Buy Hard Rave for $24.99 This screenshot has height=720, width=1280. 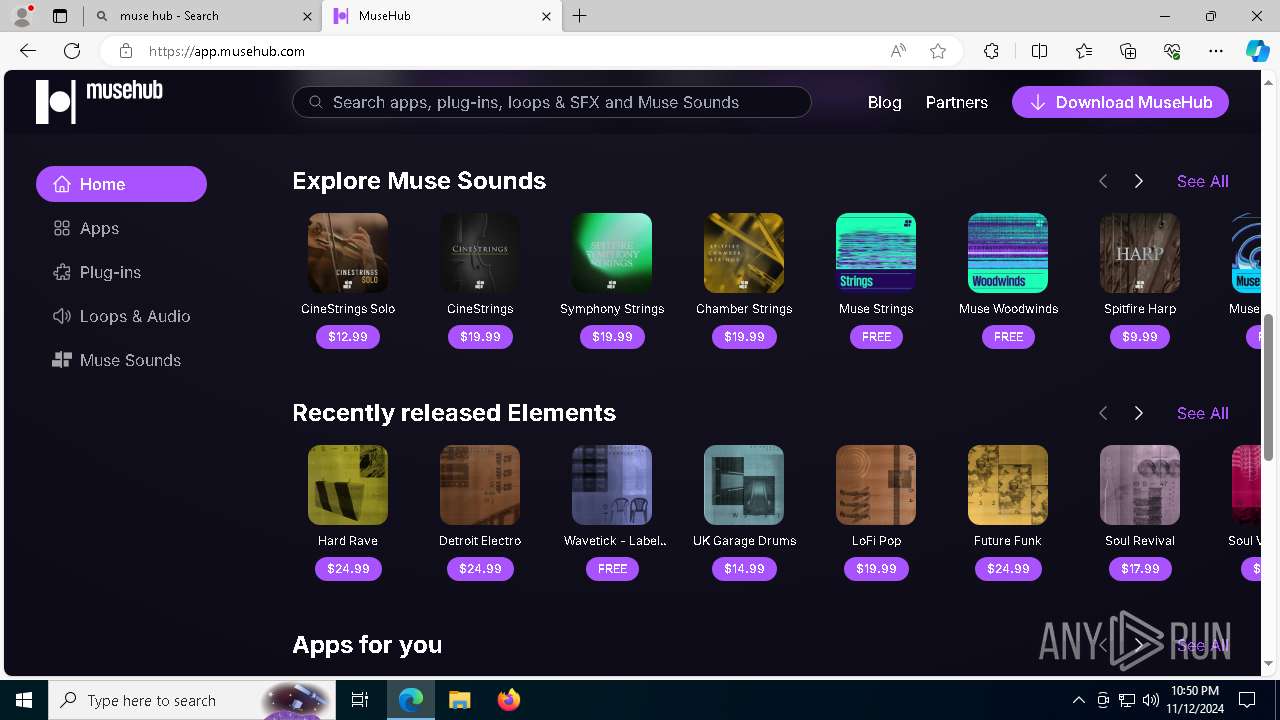coord(348,569)
